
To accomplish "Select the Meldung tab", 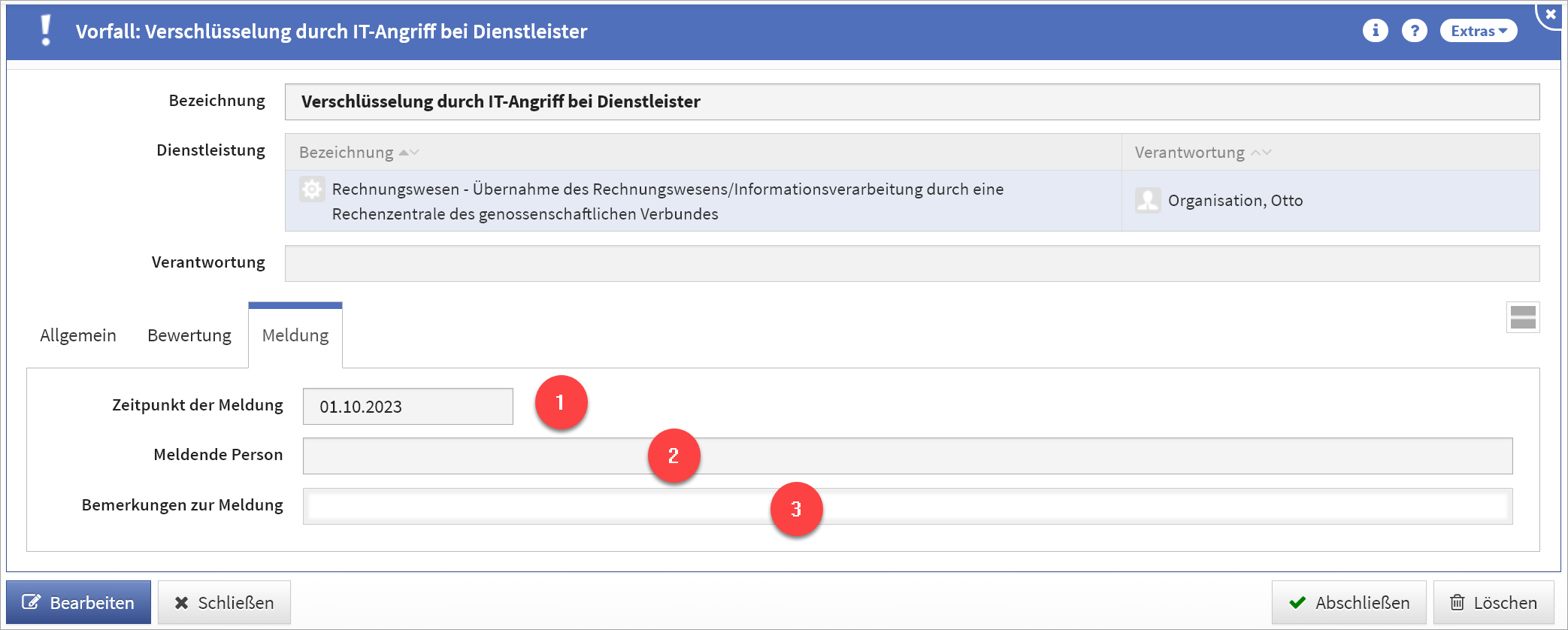I will click(x=295, y=335).
